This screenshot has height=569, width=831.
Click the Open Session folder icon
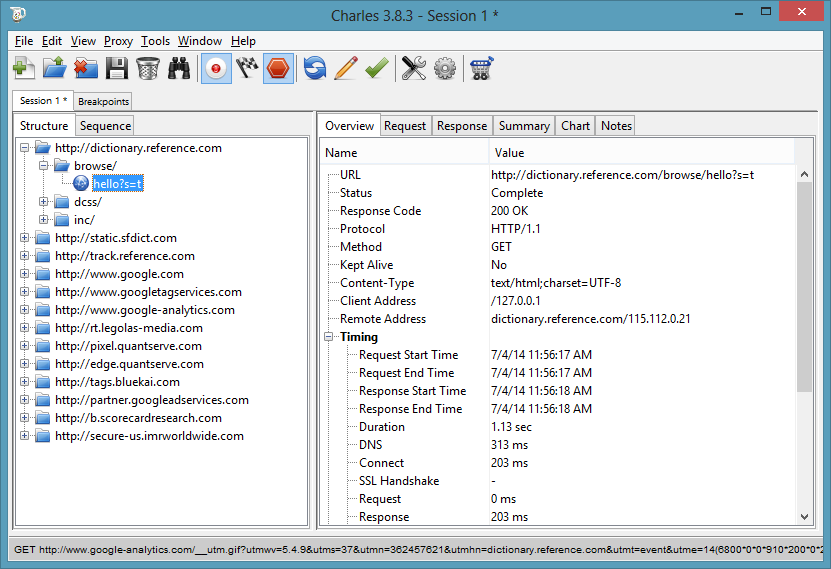click(55, 68)
